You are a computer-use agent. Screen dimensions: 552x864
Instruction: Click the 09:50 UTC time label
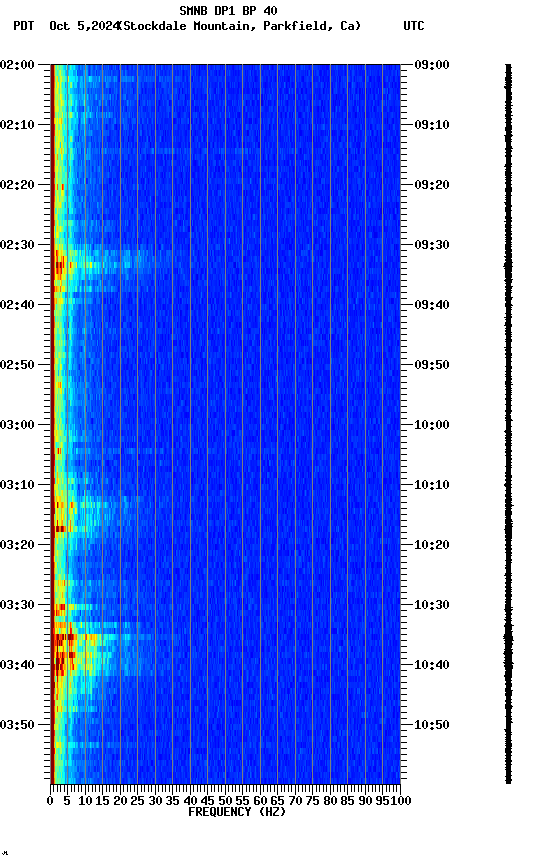pos(432,365)
